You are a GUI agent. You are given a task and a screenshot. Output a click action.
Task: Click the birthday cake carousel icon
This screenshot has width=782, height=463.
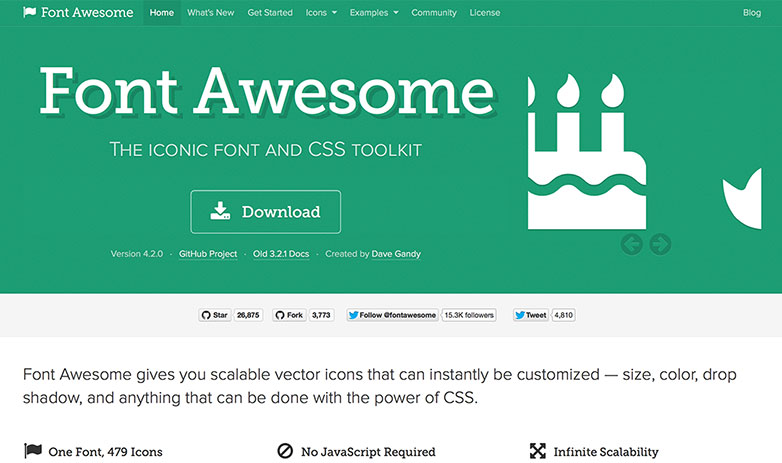pos(587,152)
